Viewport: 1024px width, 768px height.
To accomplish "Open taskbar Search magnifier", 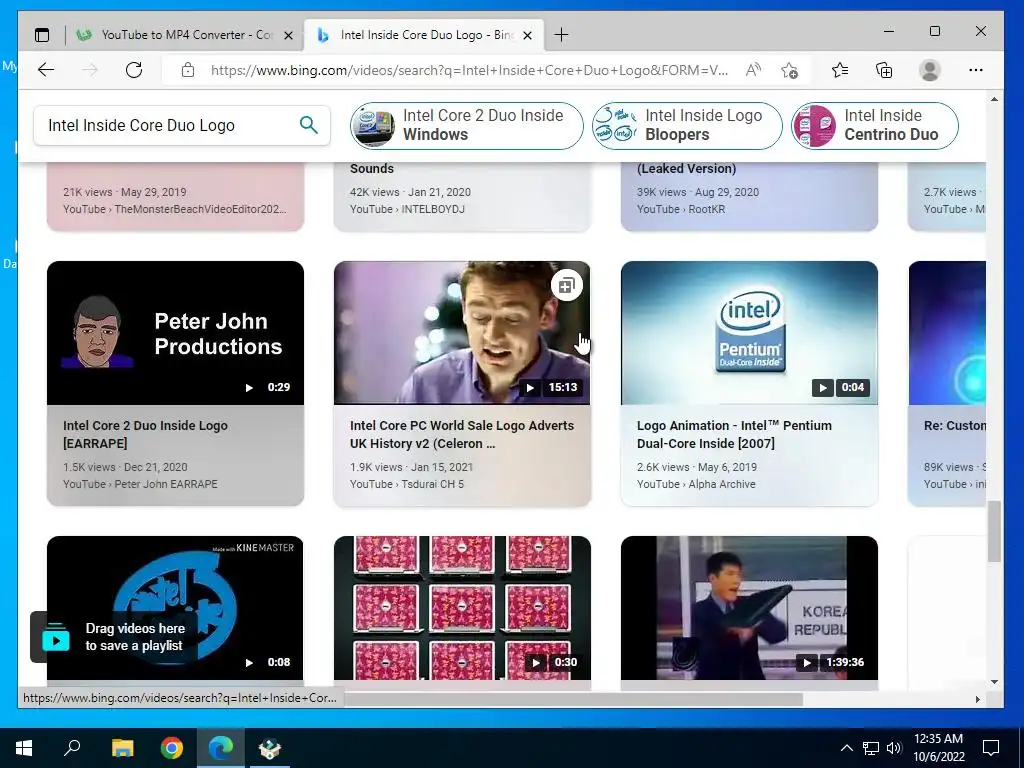I will (x=72, y=748).
